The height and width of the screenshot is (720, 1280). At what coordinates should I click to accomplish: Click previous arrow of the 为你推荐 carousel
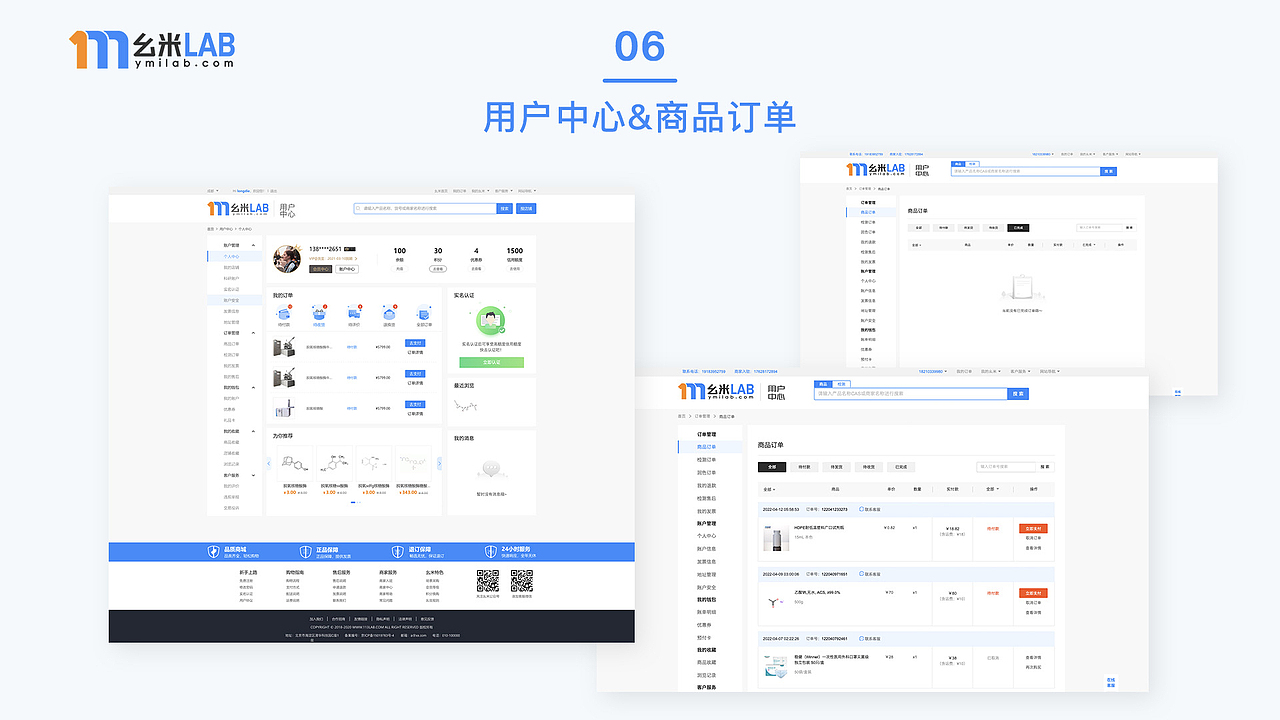[x=268, y=463]
